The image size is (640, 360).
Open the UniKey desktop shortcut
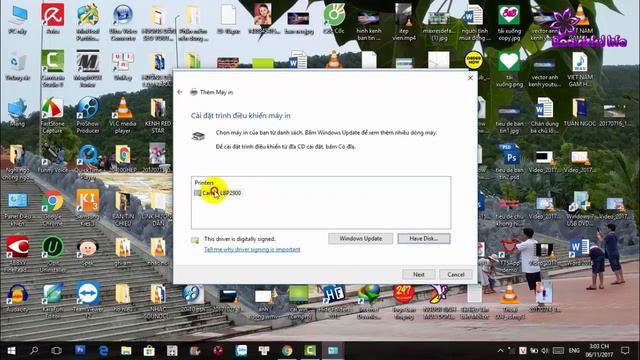pos(123,66)
